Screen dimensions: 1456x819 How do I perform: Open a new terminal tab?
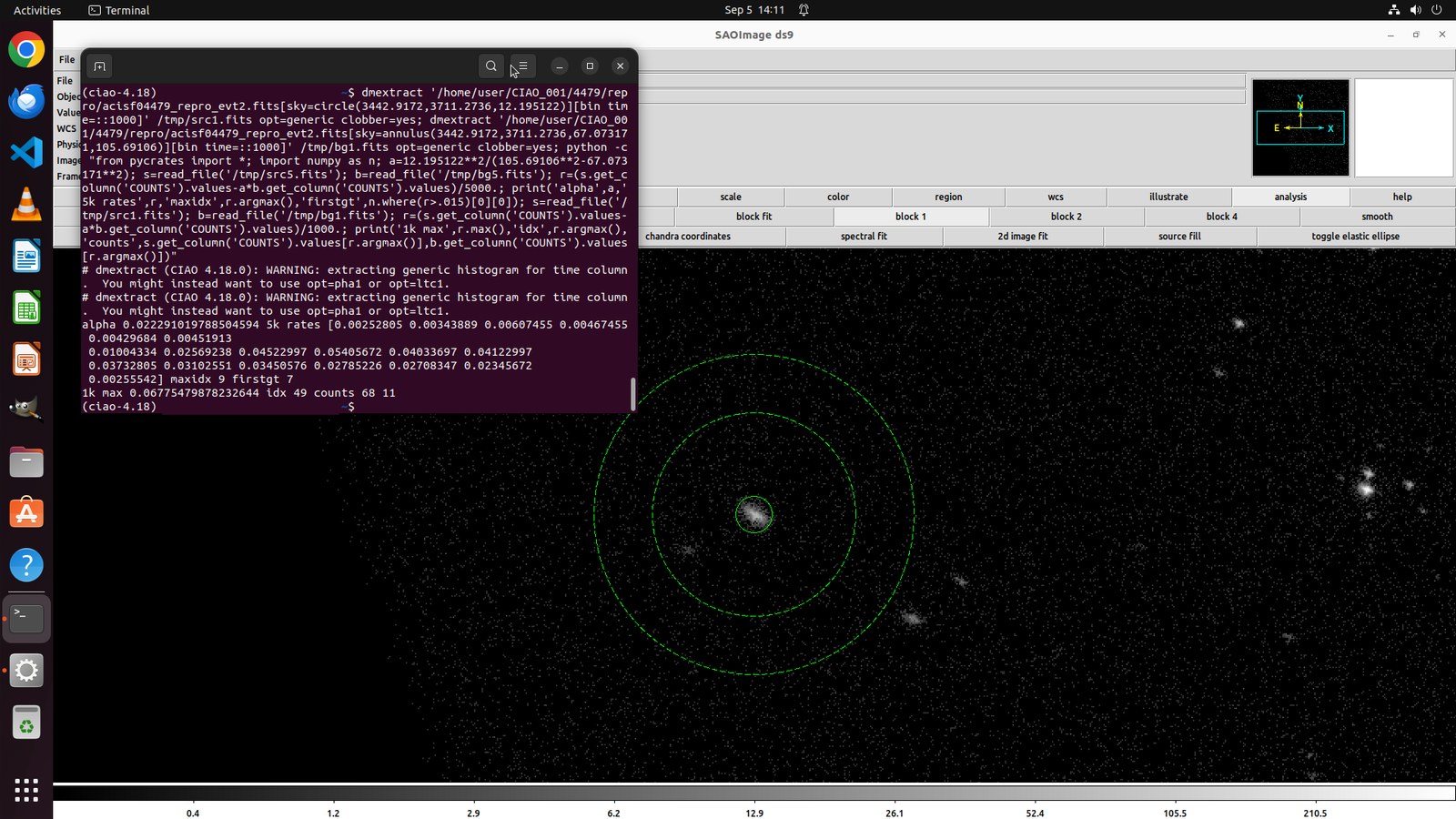(x=100, y=66)
